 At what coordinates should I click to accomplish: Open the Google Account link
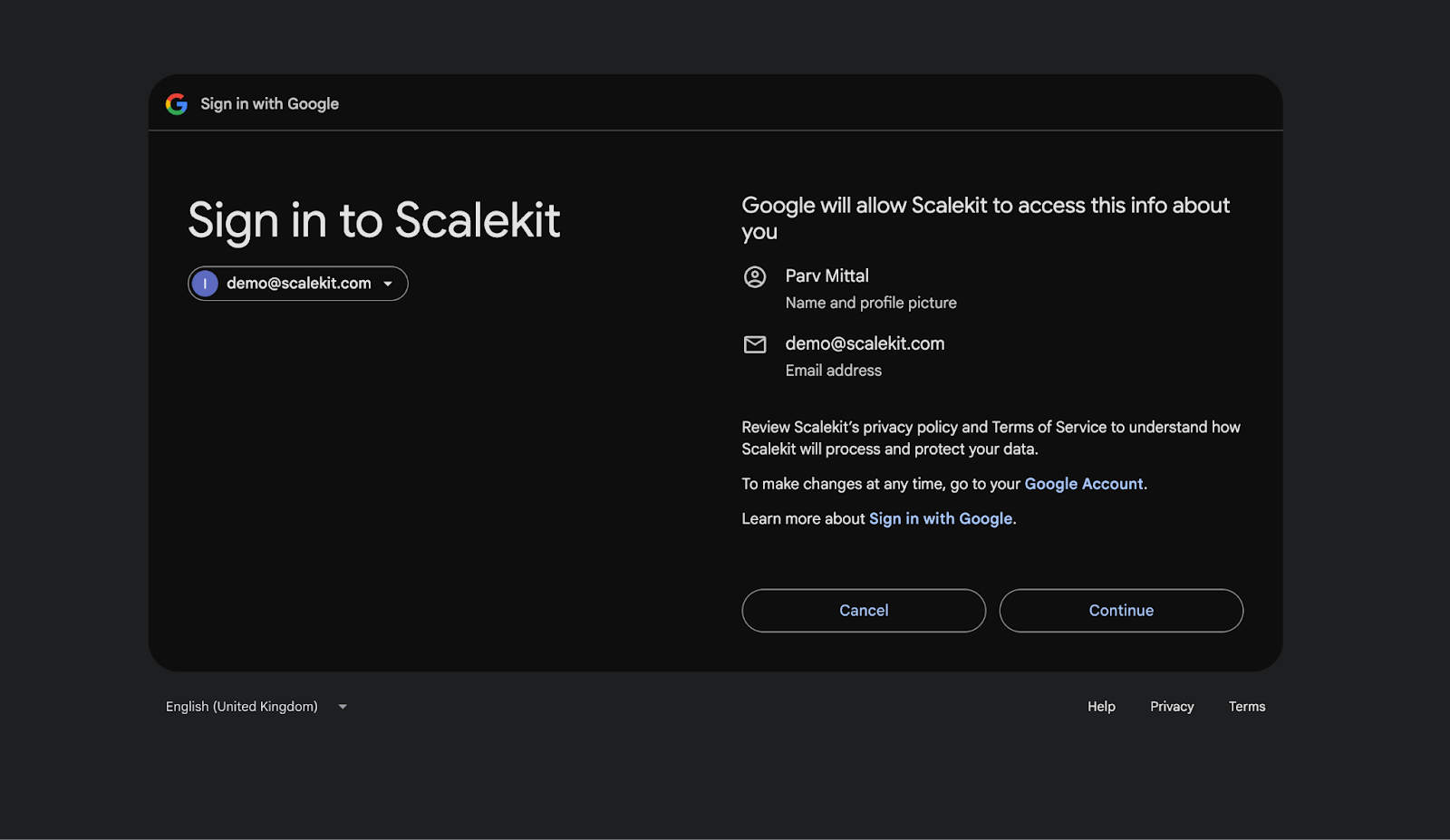point(1084,483)
